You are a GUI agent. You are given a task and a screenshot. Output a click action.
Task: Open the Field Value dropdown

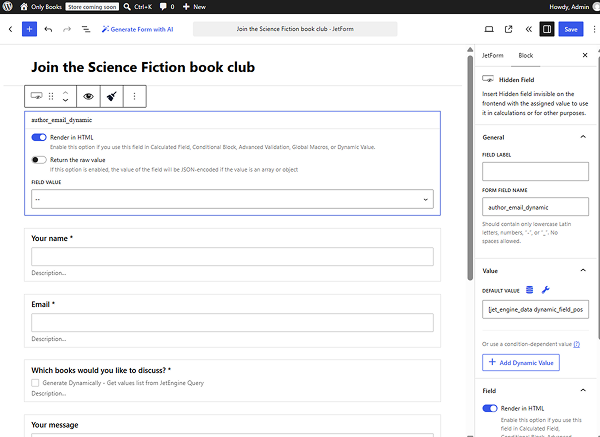[232, 199]
